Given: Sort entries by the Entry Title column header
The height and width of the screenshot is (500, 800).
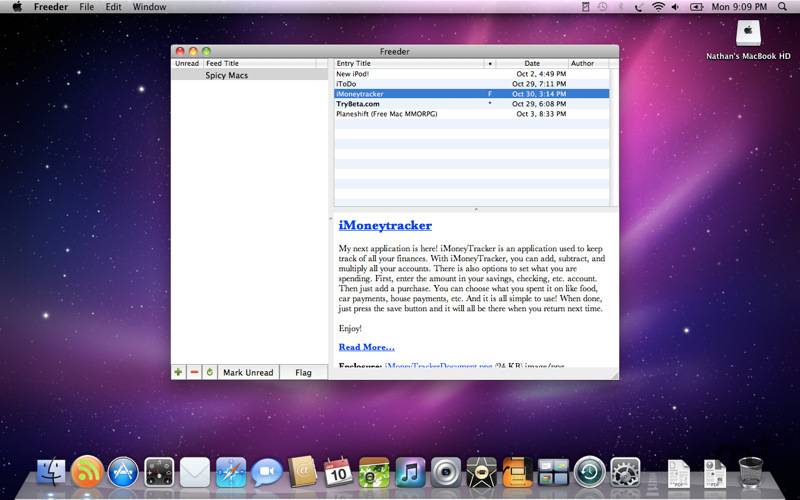Looking at the screenshot, I should click(409, 63).
